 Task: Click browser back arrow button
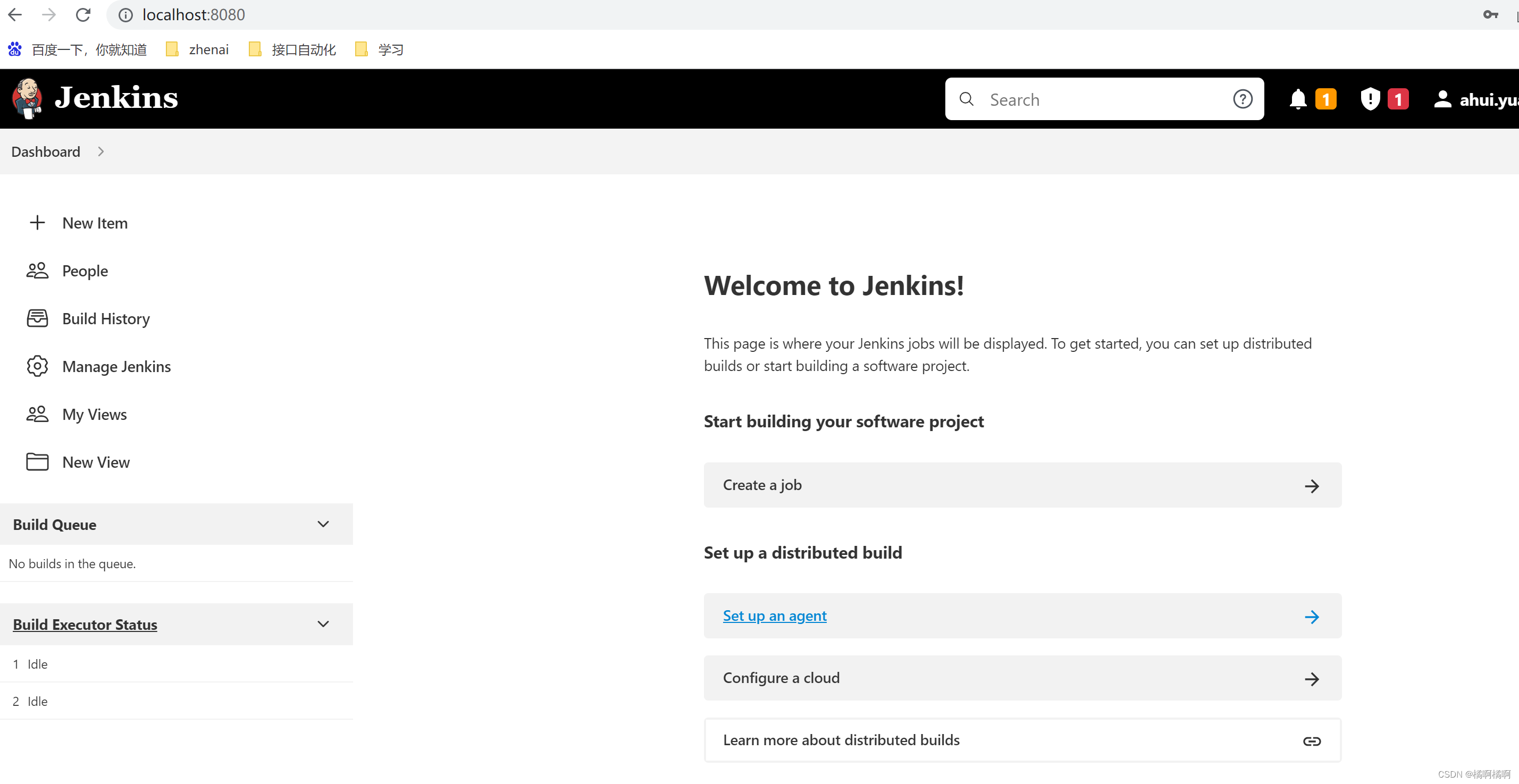tap(15, 15)
